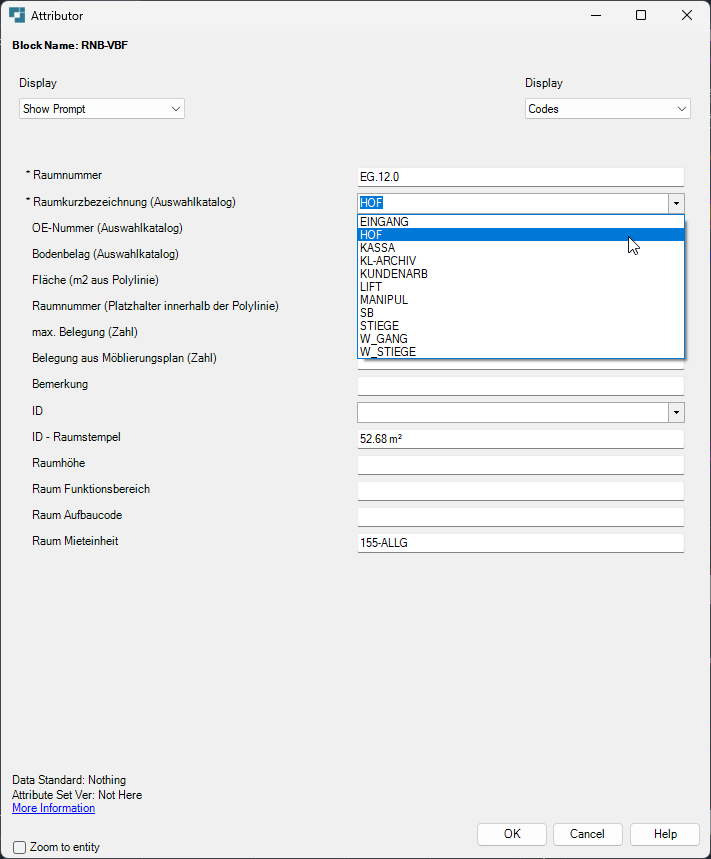Collapse the Raumkurzbezeichnung dropdown arrow

(676, 203)
